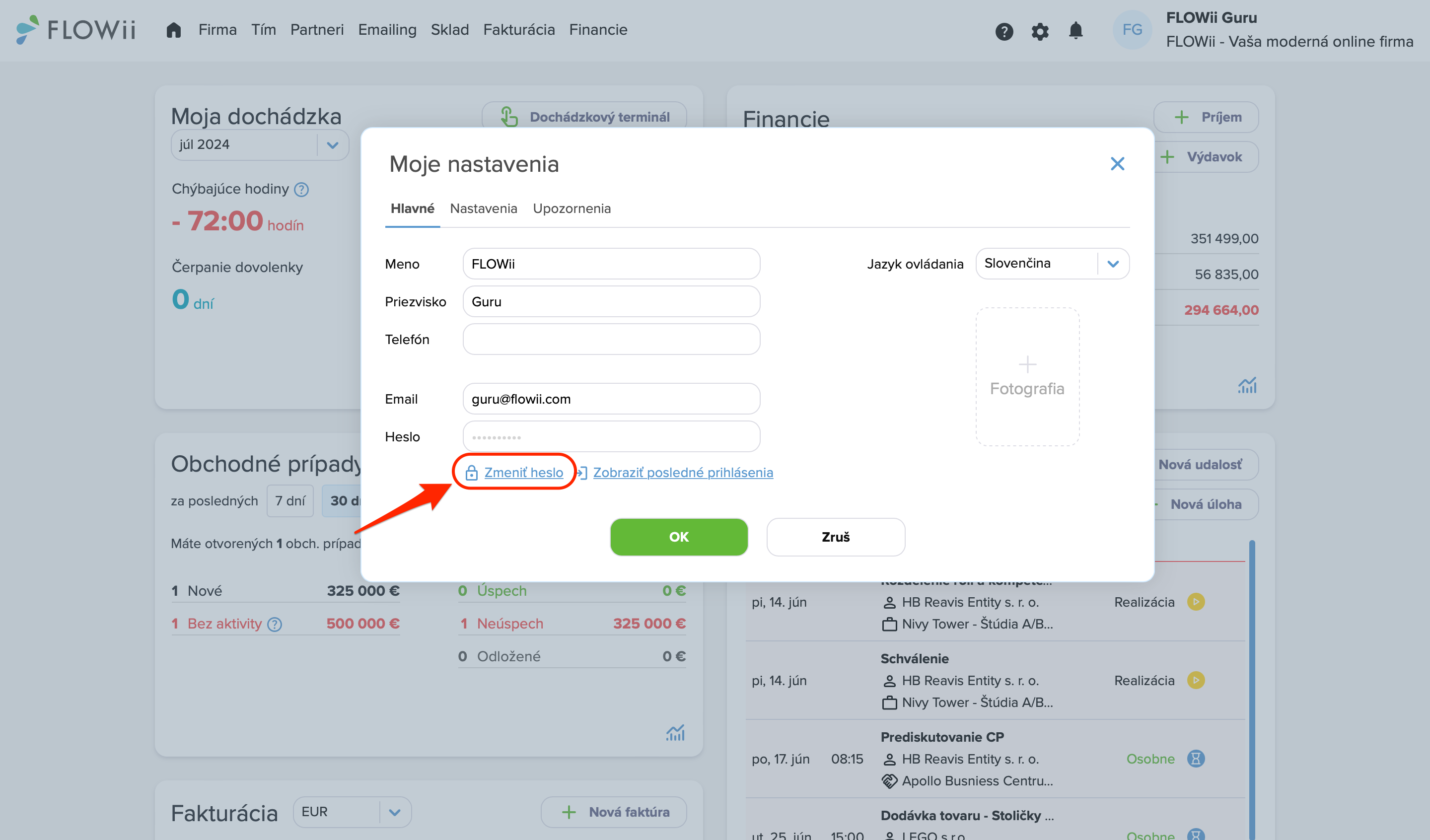Click the lock icon beside Zmeniť heslo
1430x840 pixels.
pyautogui.click(x=471, y=473)
